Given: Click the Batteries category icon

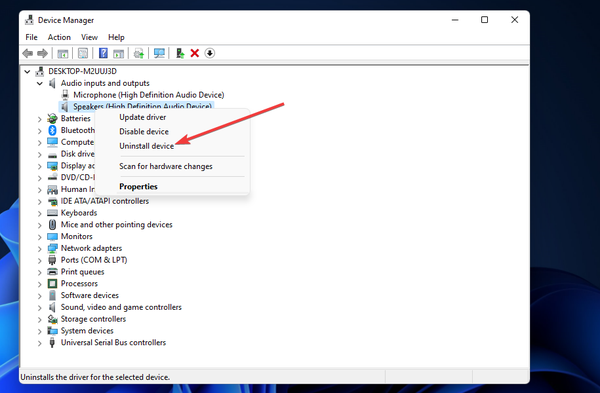Looking at the screenshot, I should pyautogui.click(x=52, y=119).
